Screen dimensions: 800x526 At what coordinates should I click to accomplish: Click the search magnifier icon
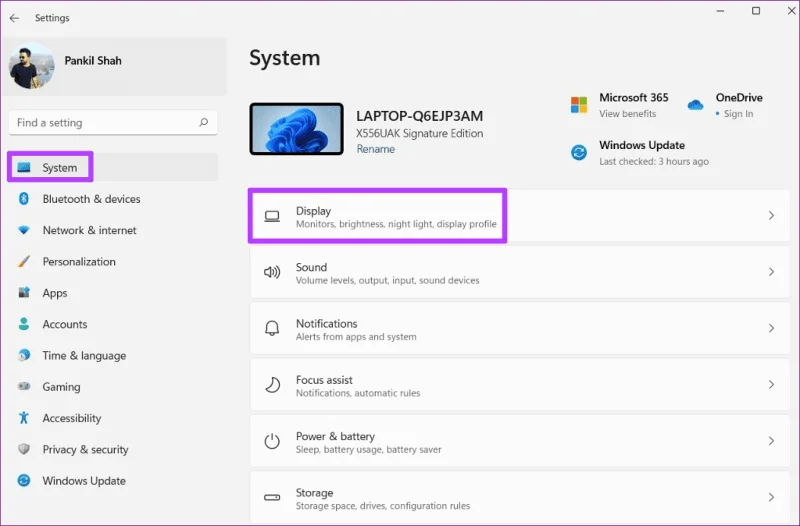tap(204, 122)
